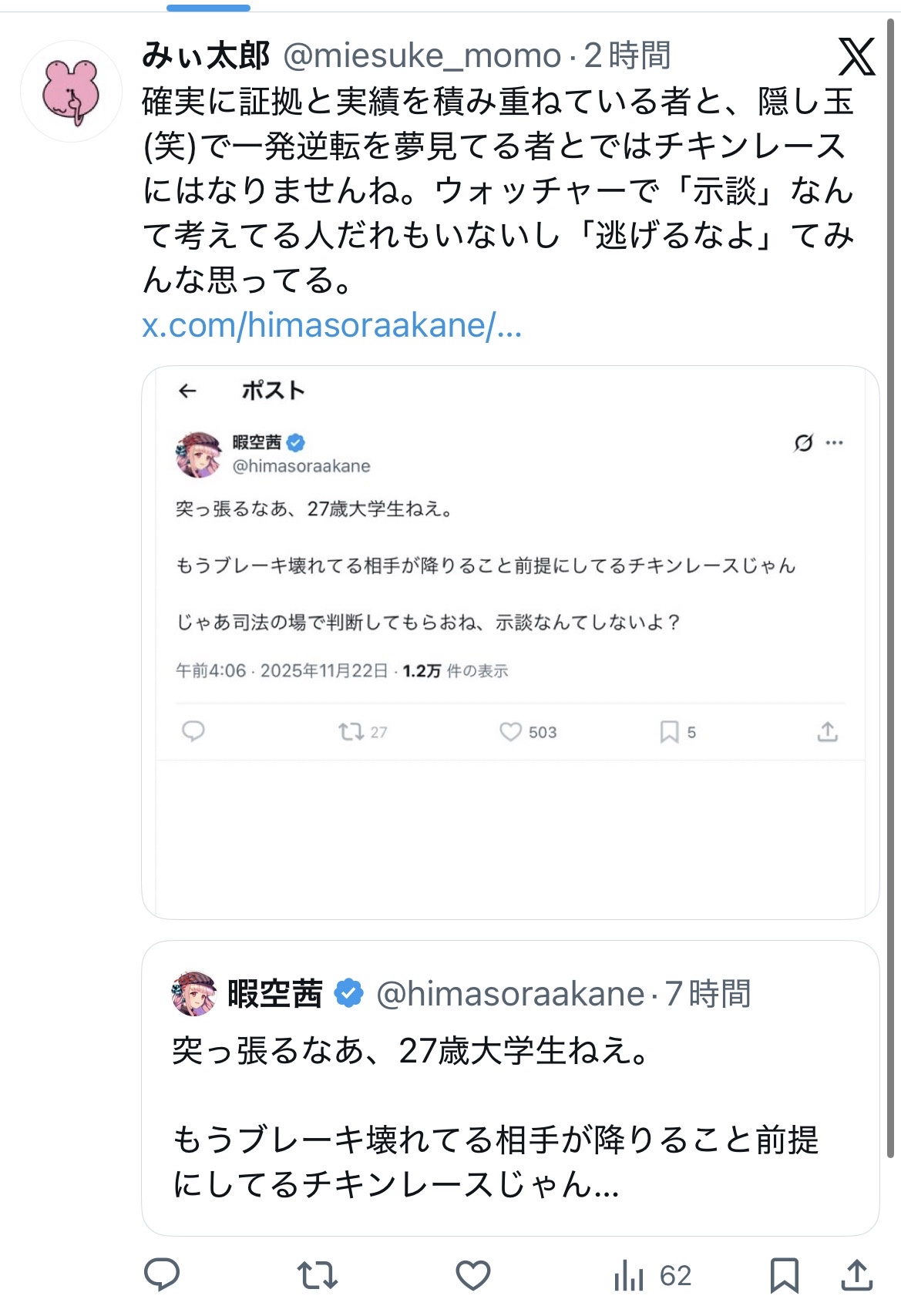
Task: Bookmark みぃ太郎's post
Action: (x=784, y=1275)
